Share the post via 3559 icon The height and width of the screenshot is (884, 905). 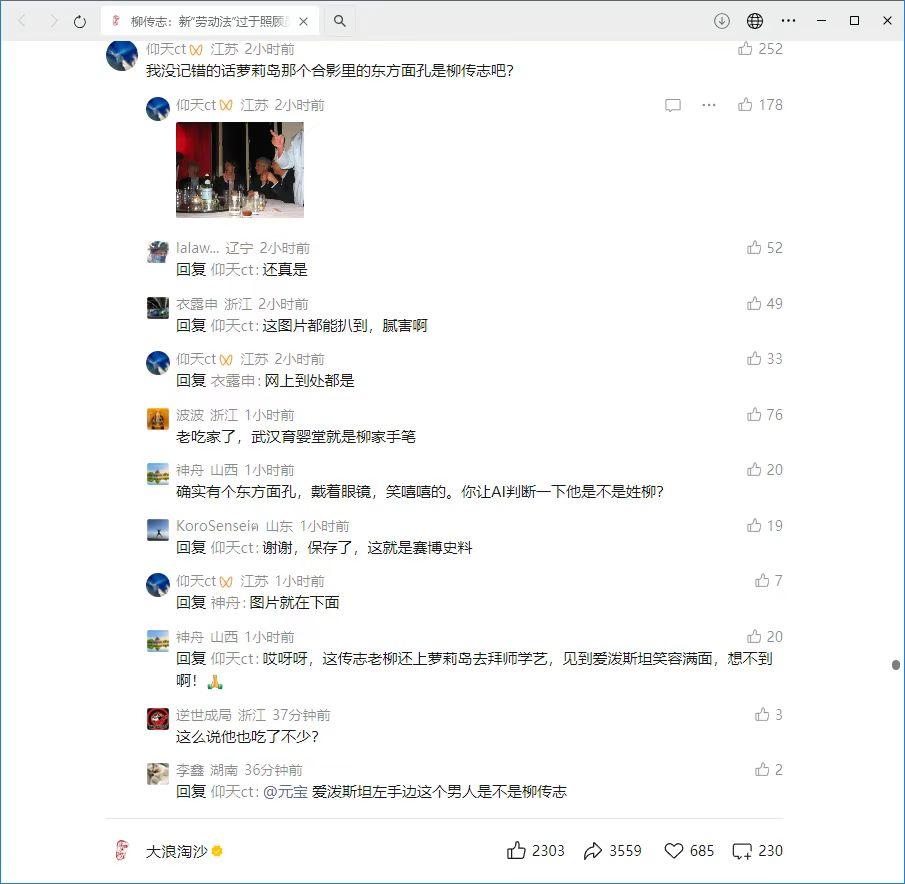[x=593, y=851]
